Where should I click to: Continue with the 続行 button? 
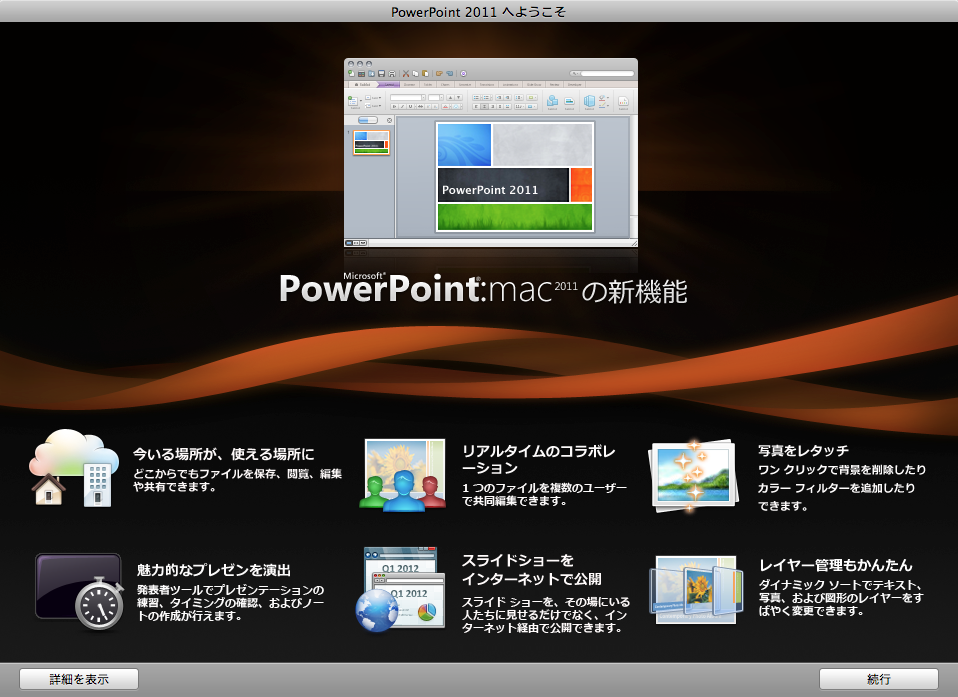[879, 679]
